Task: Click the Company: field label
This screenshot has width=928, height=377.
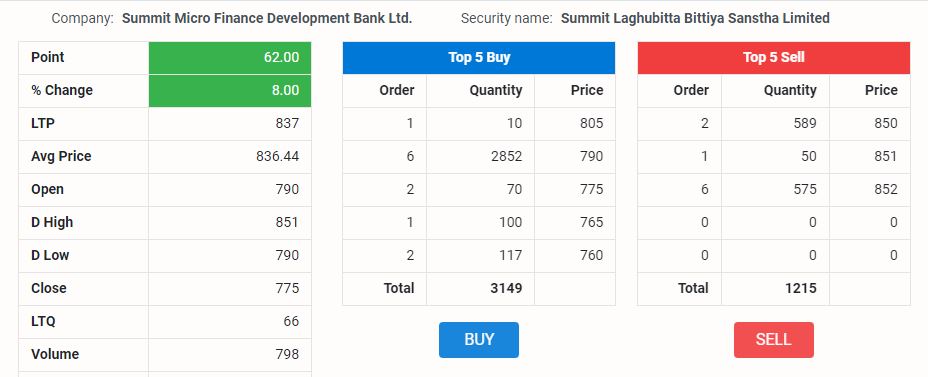Action: coord(82,18)
